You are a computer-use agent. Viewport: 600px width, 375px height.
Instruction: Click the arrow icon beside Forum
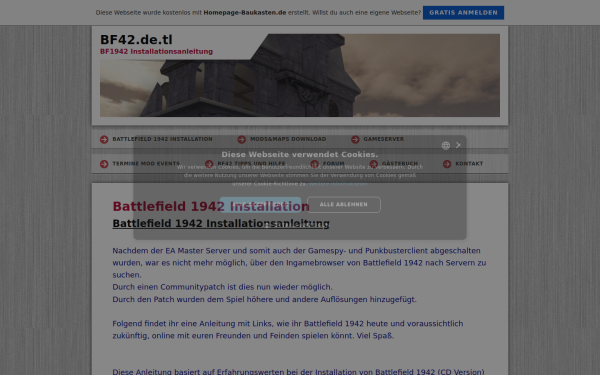(x=315, y=164)
